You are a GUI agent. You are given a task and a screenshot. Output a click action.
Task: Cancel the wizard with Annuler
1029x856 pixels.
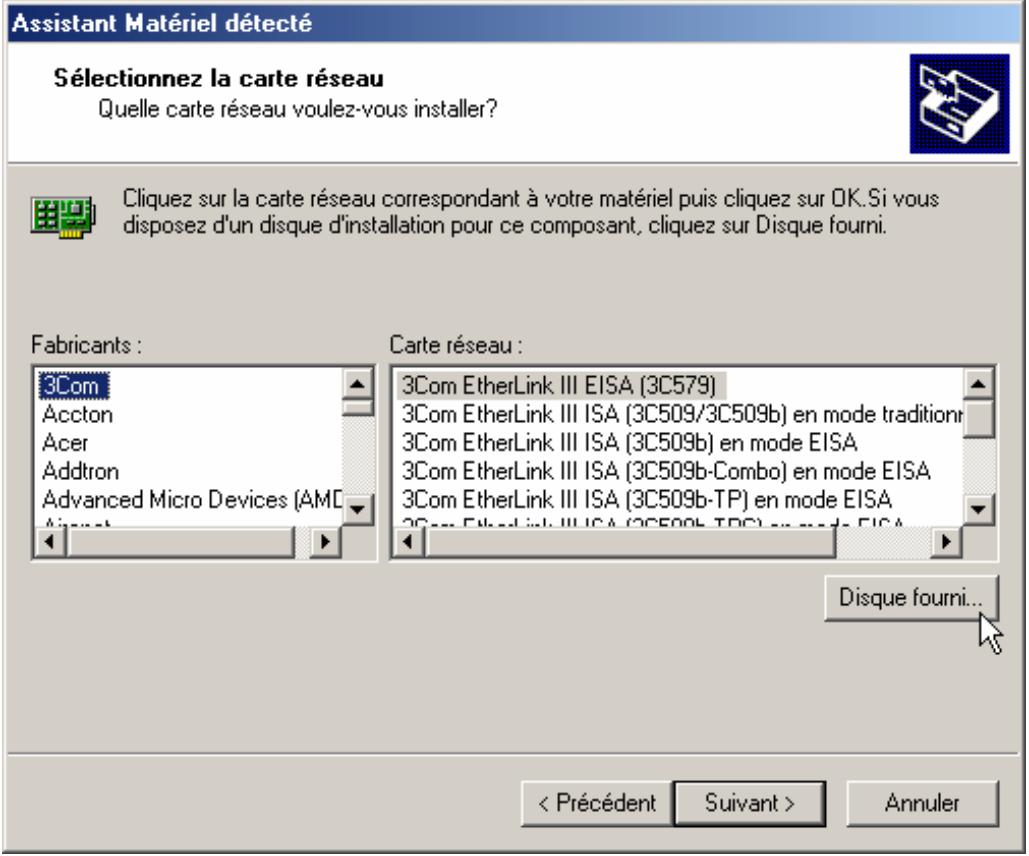pyautogui.click(x=922, y=803)
